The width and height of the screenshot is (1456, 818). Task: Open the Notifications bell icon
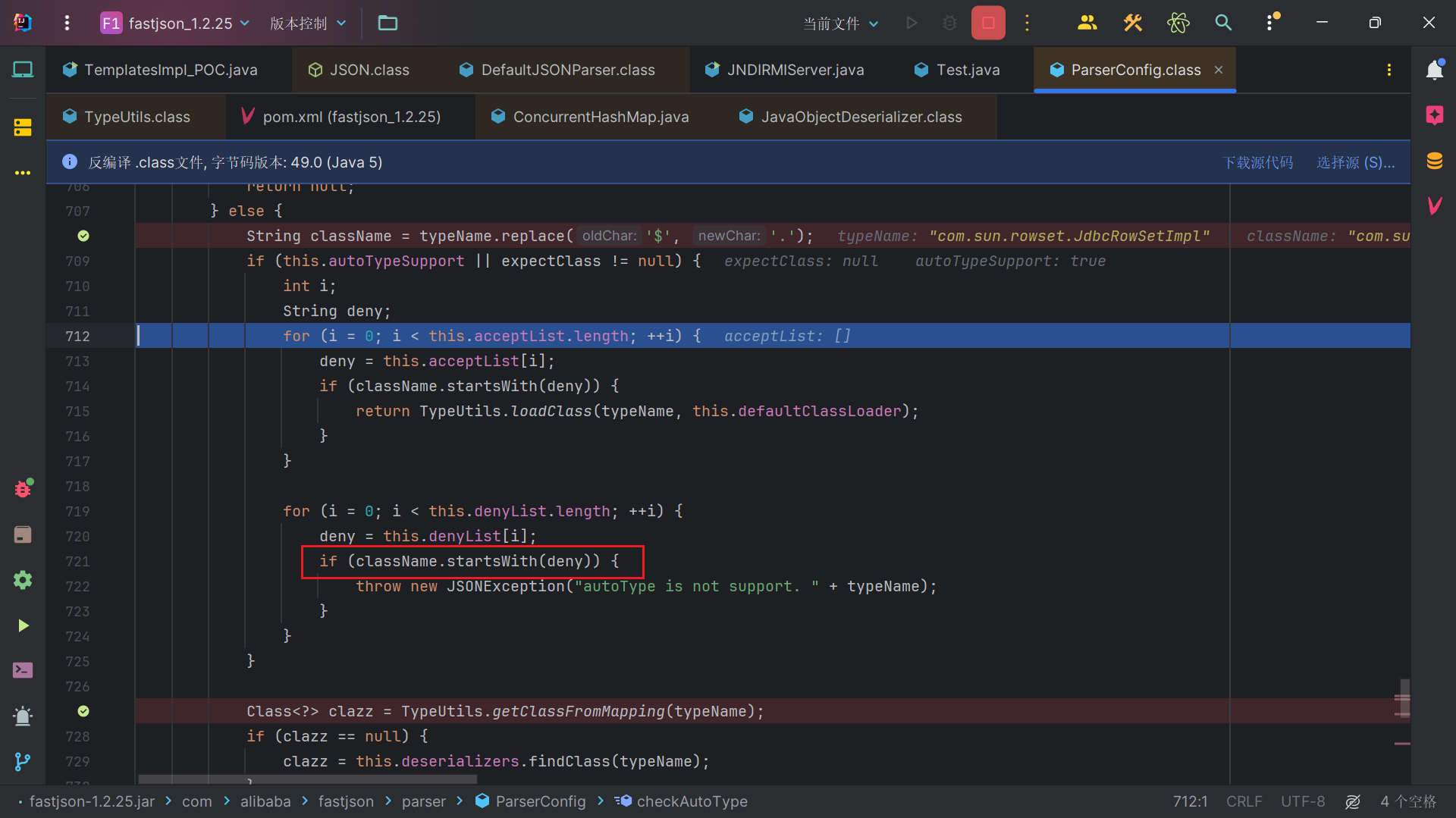pyautogui.click(x=1434, y=70)
